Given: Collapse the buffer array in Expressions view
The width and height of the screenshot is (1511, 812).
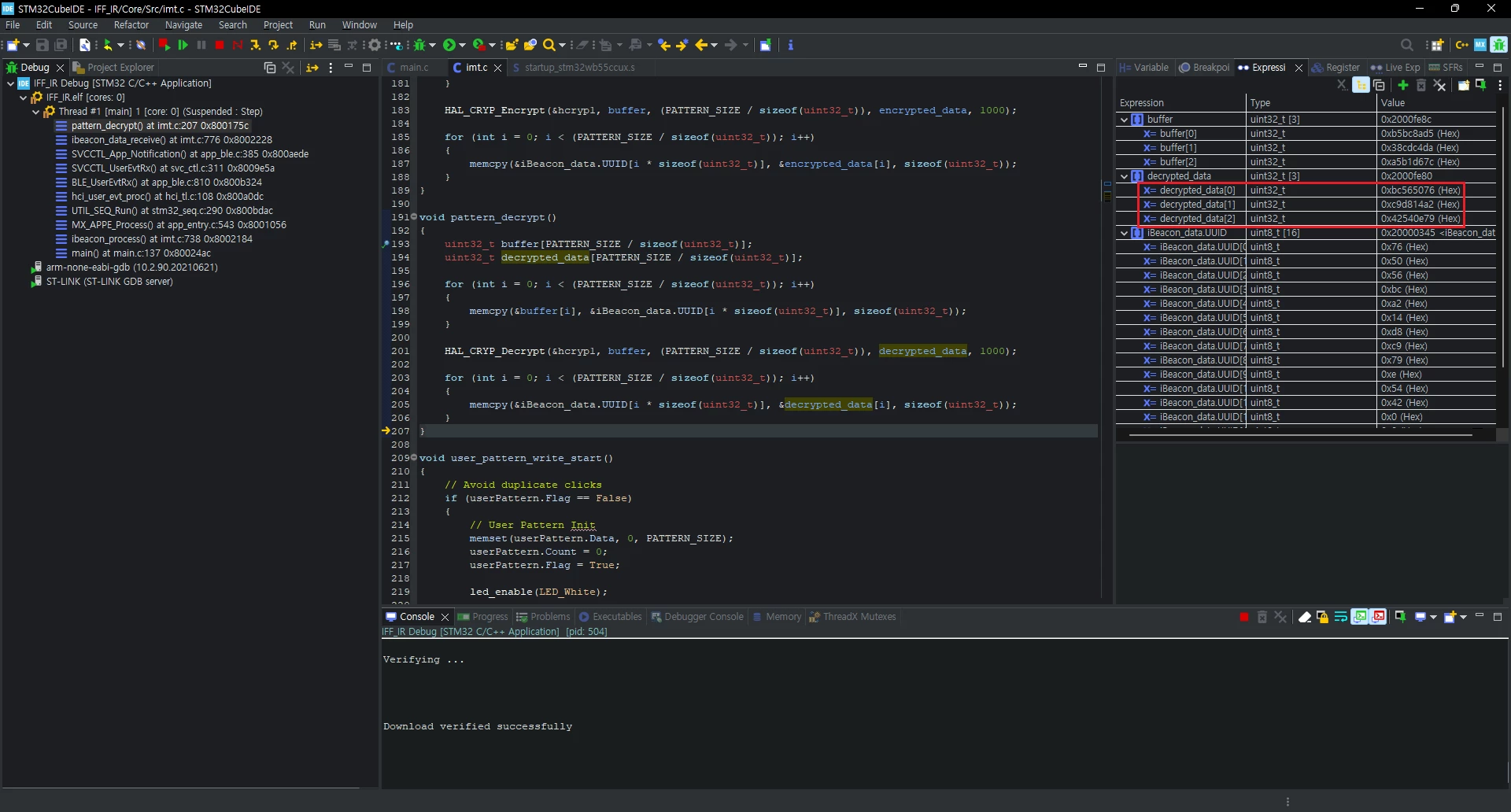Looking at the screenshot, I should click(x=1124, y=120).
